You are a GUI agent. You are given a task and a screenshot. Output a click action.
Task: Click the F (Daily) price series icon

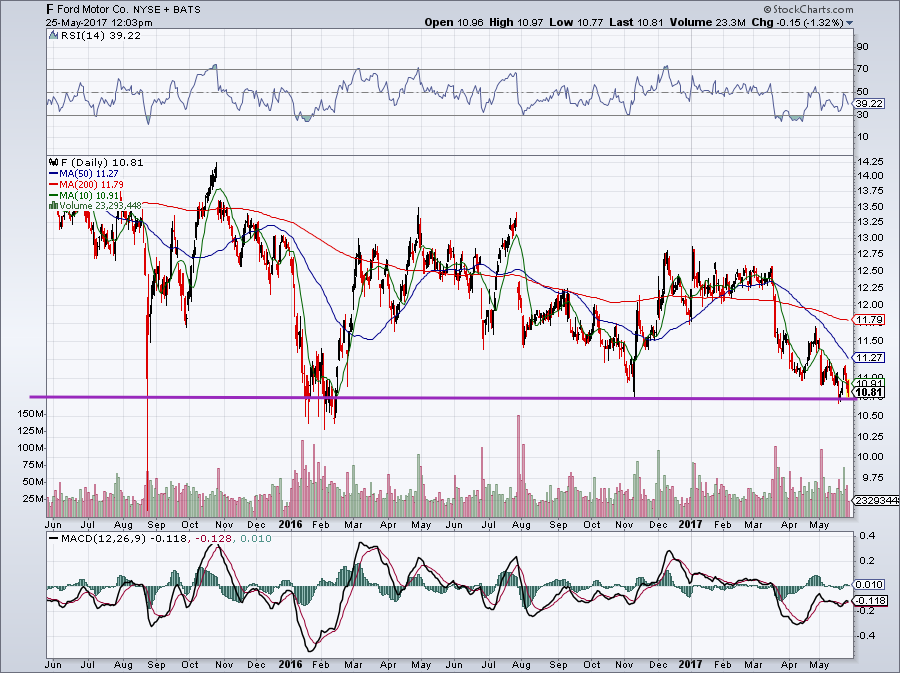tap(54, 162)
